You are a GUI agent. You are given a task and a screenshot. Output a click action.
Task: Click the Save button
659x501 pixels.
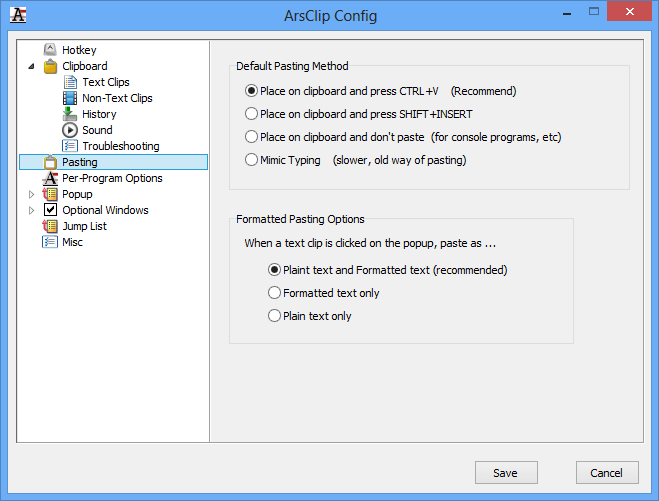[x=505, y=473]
